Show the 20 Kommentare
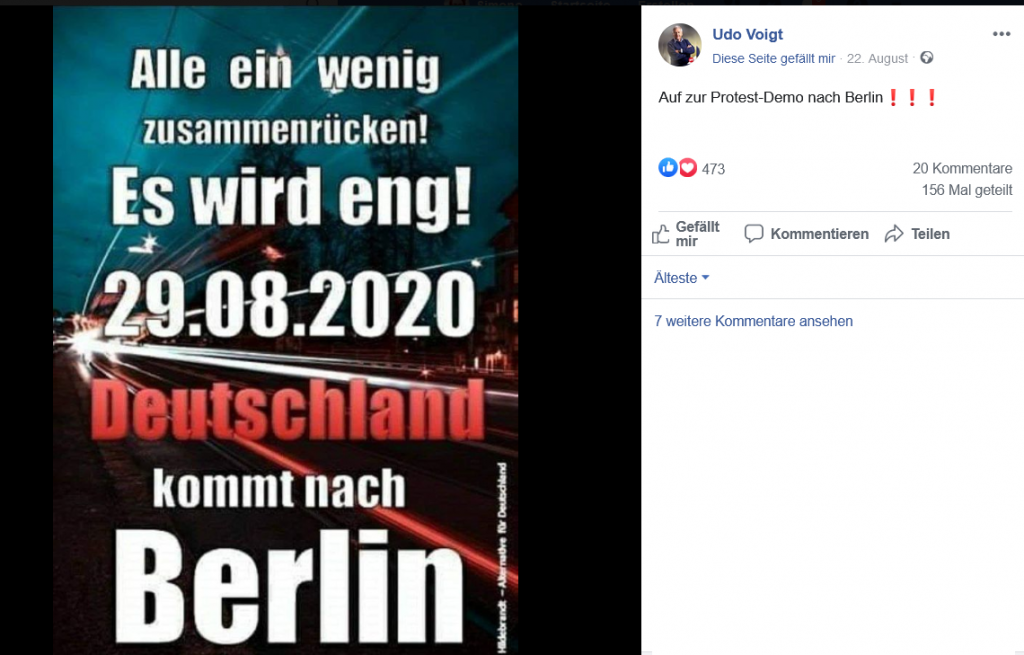 coord(962,168)
